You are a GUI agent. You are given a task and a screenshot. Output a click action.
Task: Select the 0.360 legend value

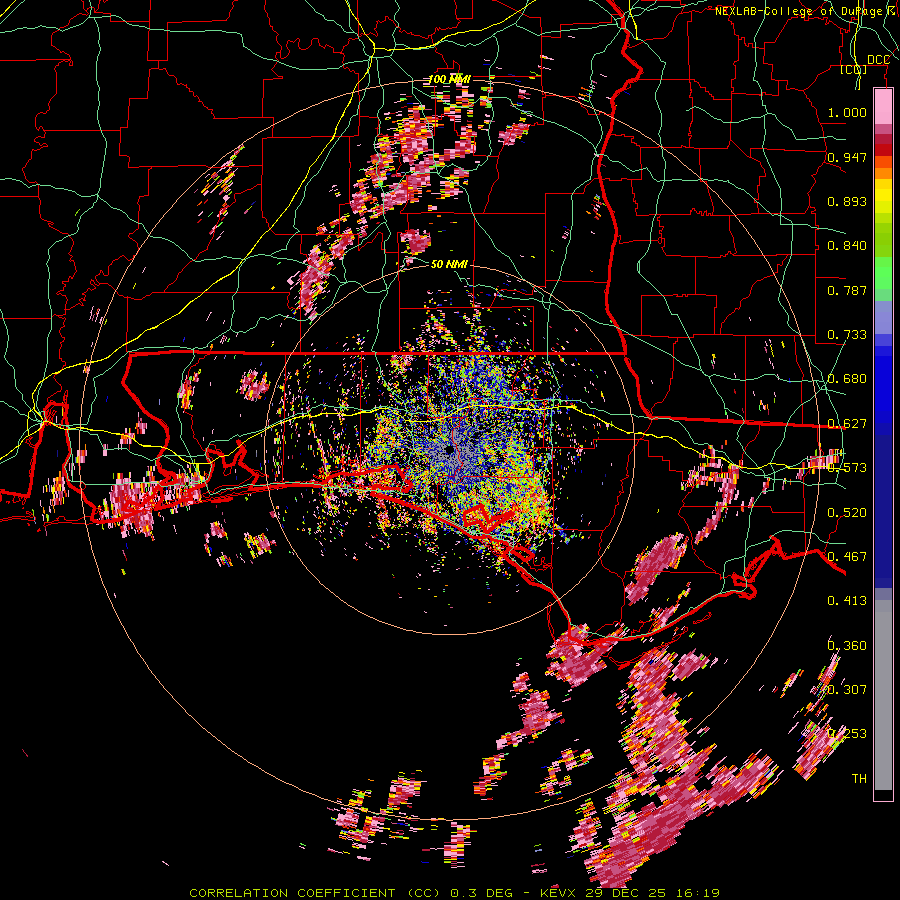point(847,646)
